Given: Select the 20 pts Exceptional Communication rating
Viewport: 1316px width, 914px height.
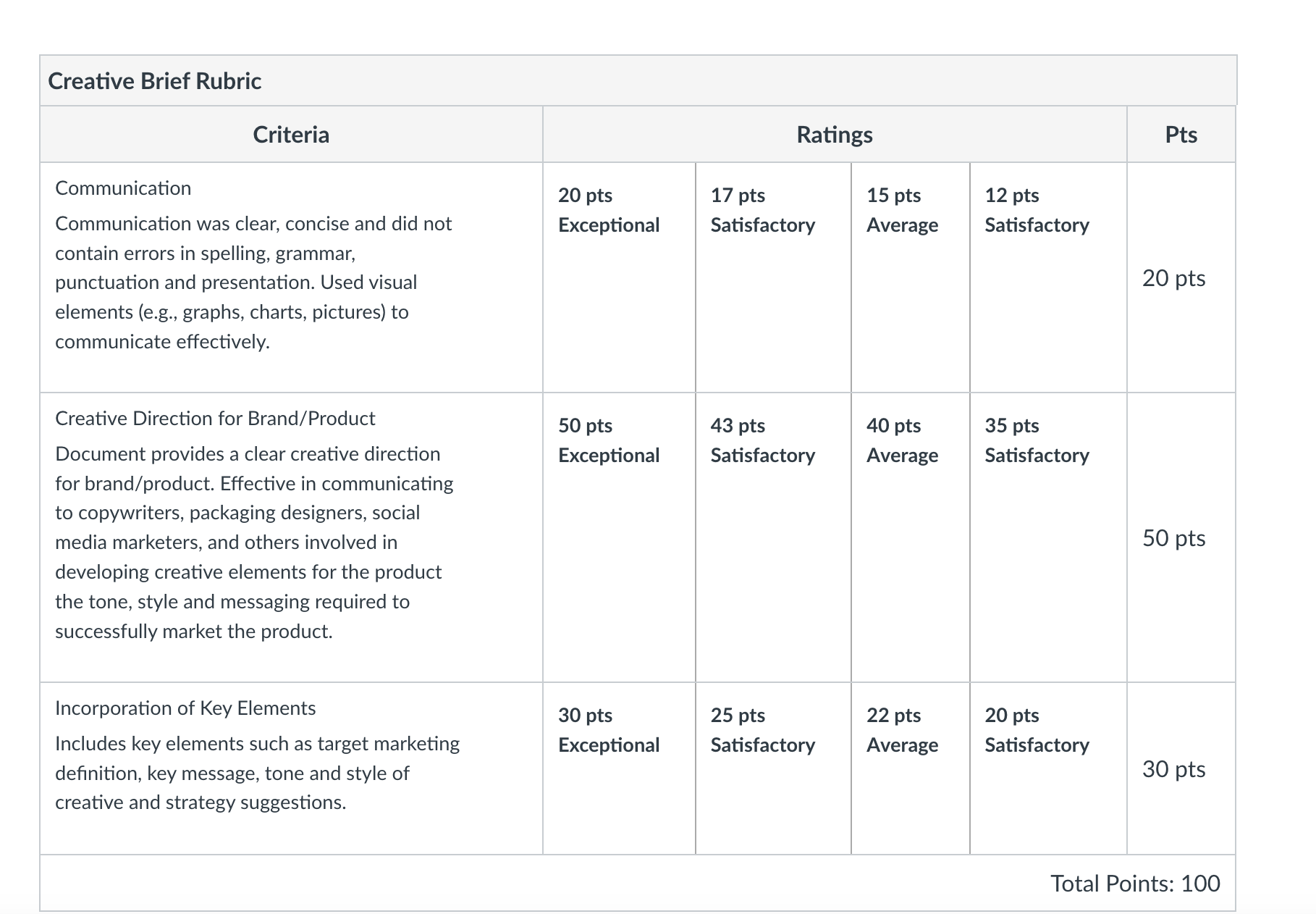Looking at the screenshot, I should tap(619, 277).
